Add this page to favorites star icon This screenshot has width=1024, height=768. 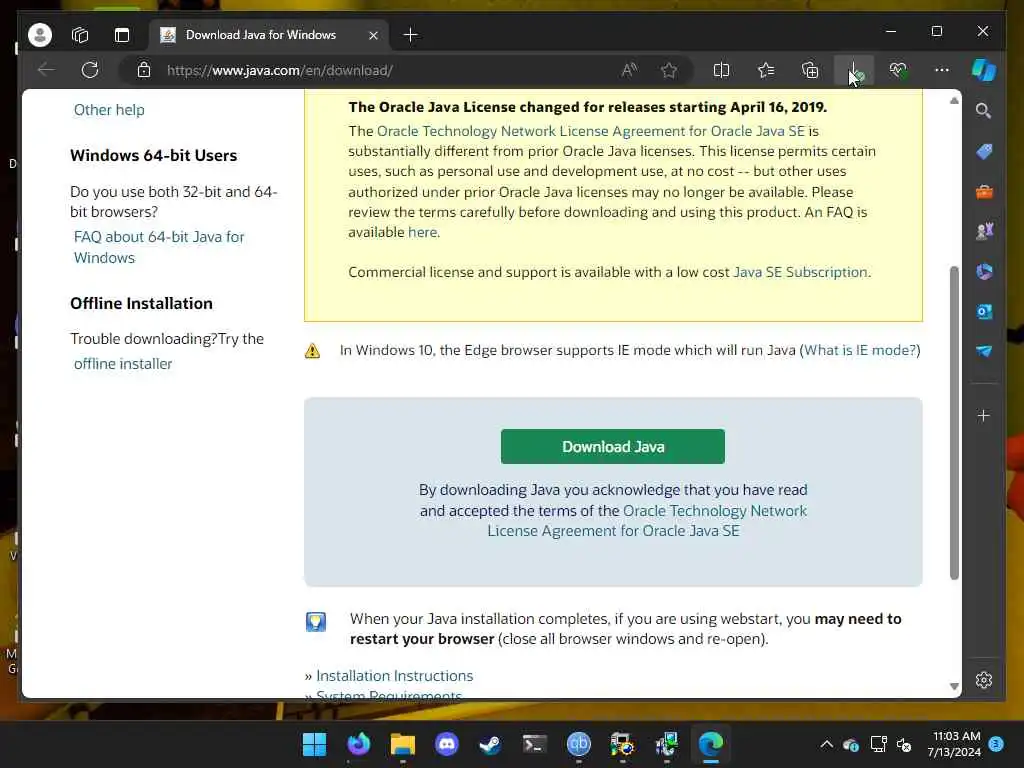(669, 70)
